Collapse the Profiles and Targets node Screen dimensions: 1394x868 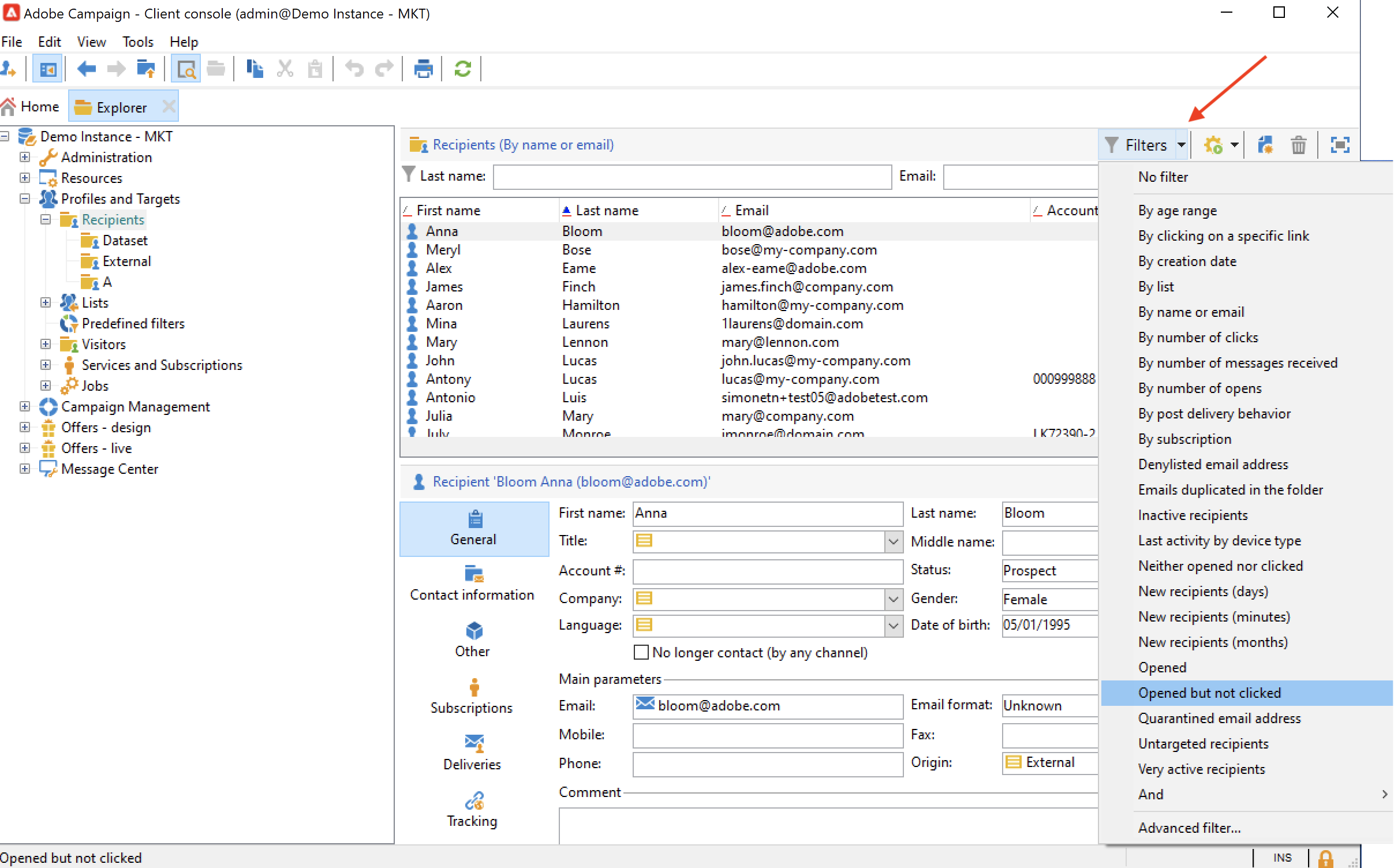[x=25, y=199]
